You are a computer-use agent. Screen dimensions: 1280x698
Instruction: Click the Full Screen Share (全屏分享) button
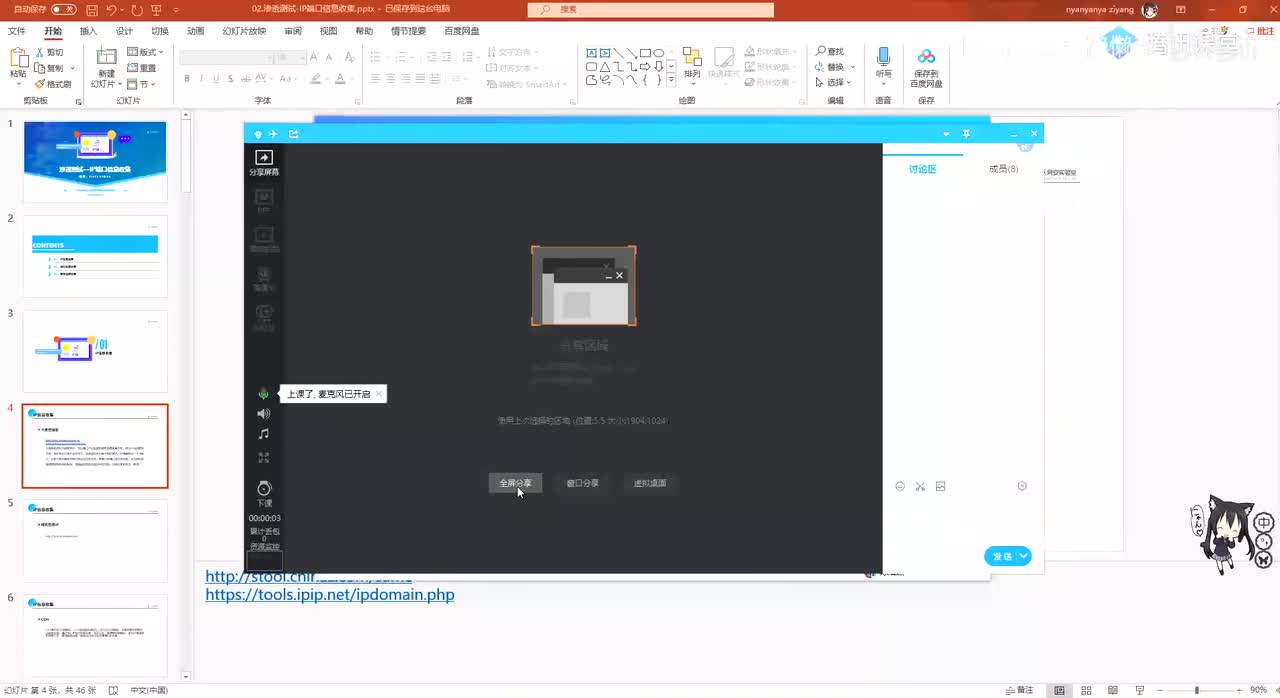click(x=516, y=483)
